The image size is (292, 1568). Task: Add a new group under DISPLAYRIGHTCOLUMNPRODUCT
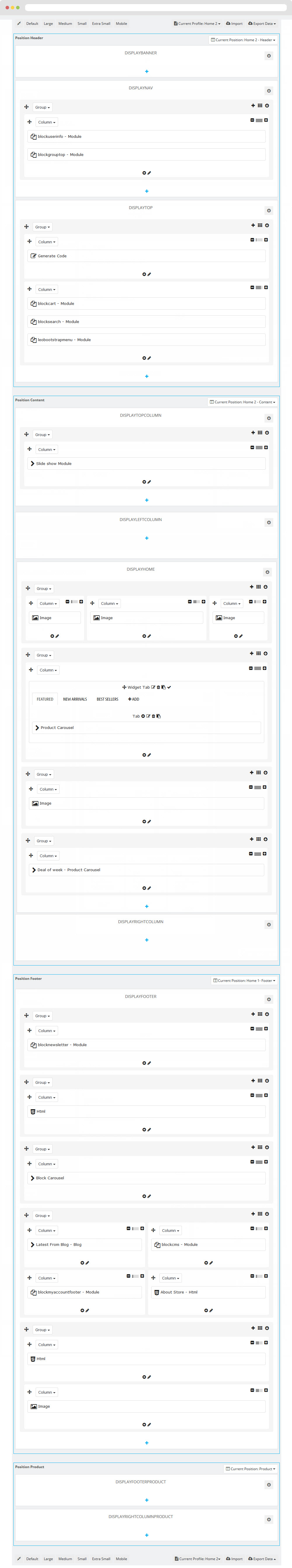click(147, 1535)
